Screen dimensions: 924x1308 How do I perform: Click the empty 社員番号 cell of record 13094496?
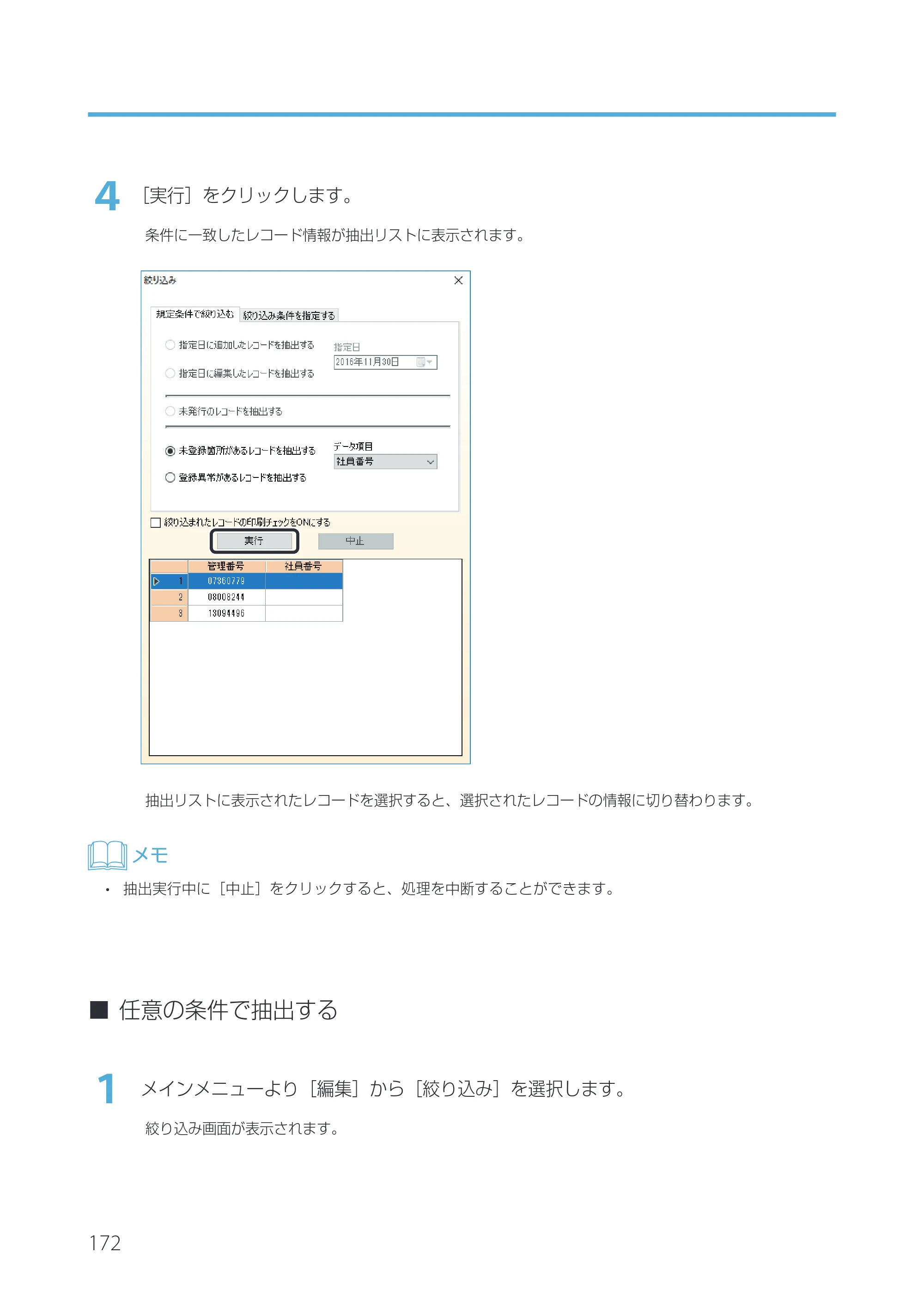[x=304, y=613]
